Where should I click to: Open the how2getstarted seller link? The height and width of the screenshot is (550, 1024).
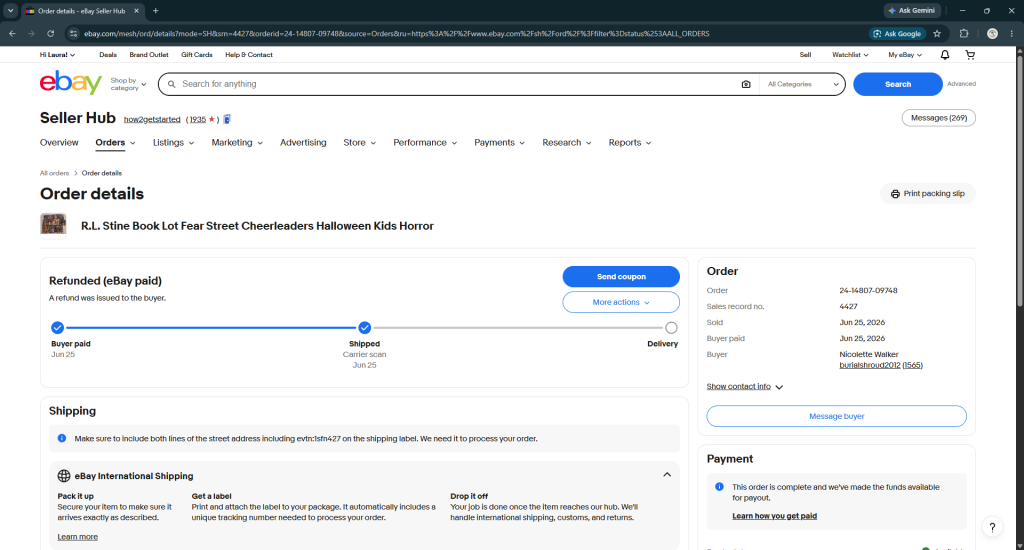(152, 120)
